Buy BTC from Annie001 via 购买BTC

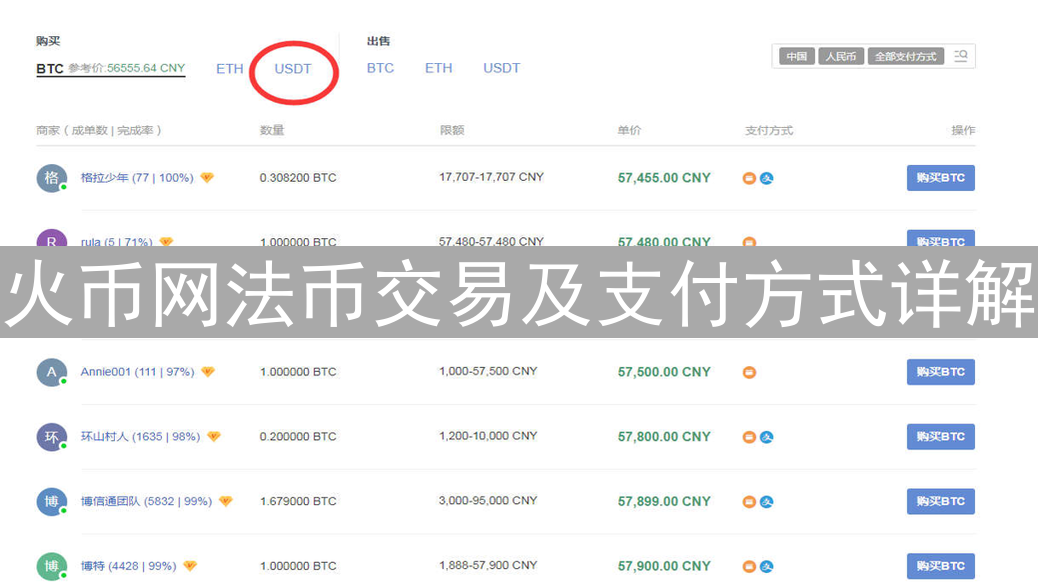pyautogui.click(x=941, y=372)
